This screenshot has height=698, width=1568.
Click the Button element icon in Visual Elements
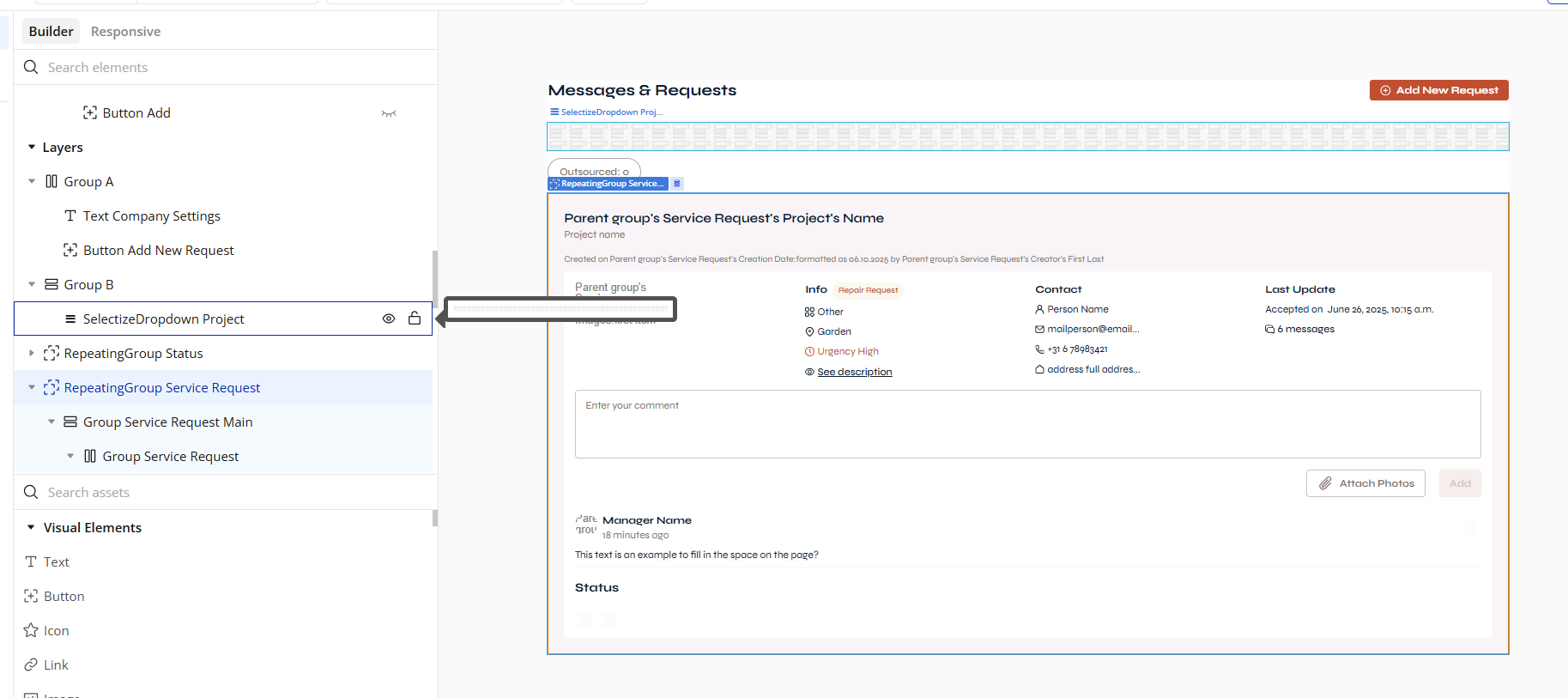coord(31,596)
